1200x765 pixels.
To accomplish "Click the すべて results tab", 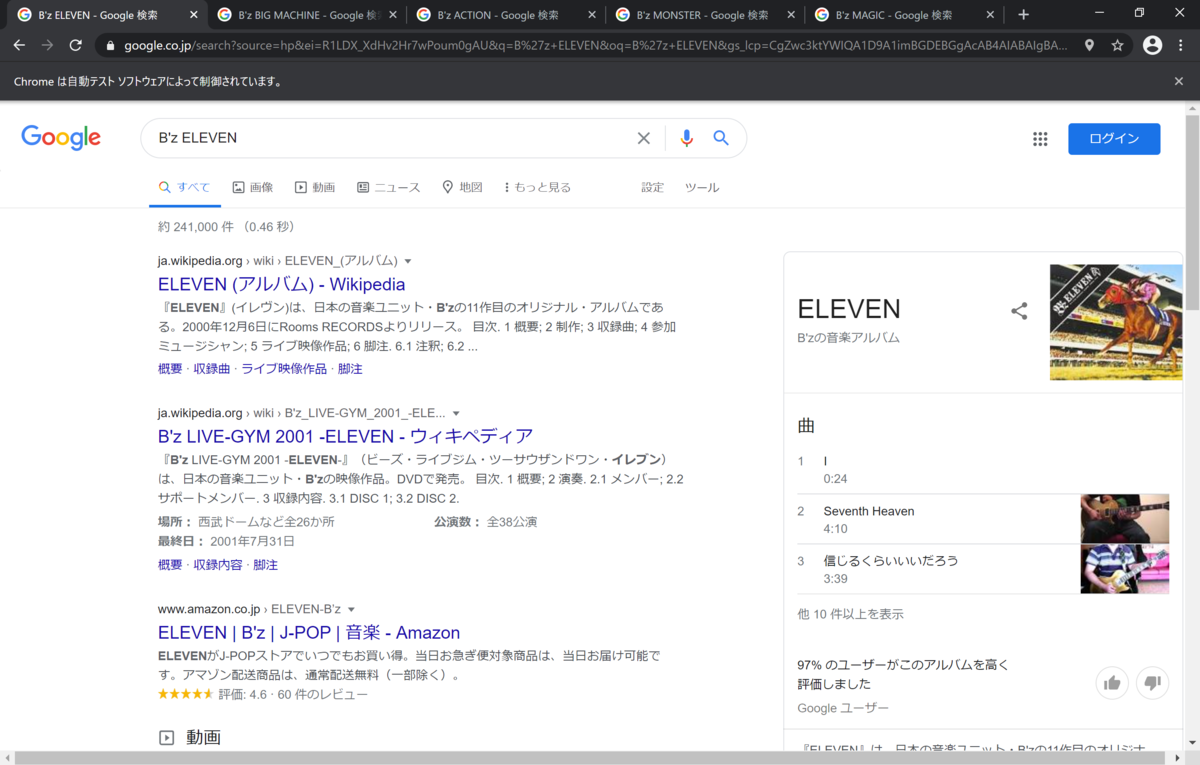I will click(x=185, y=187).
